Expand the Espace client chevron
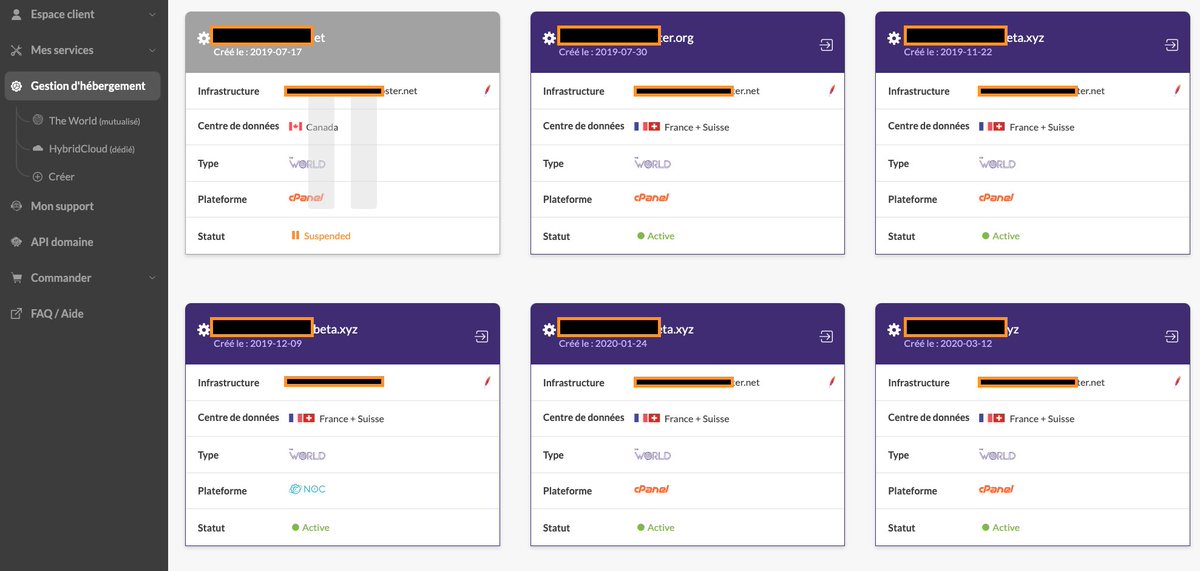This screenshot has width=1200, height=571. [151, 15]
